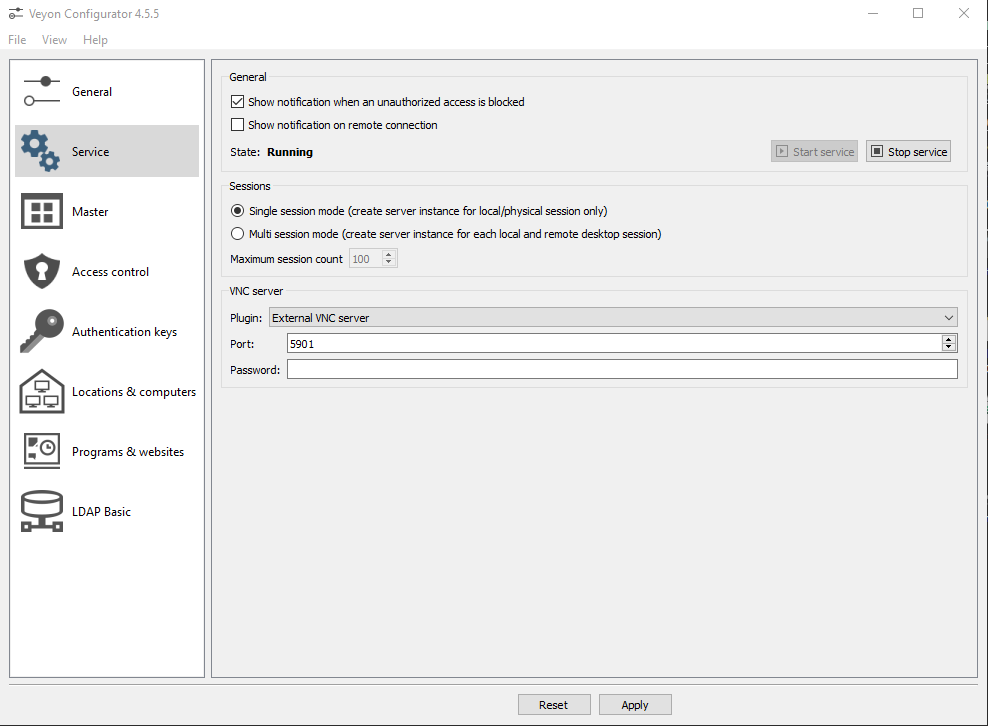988x726 pixels.
Task: Select Multi session mode radio button
Action: tap(238, 234)
